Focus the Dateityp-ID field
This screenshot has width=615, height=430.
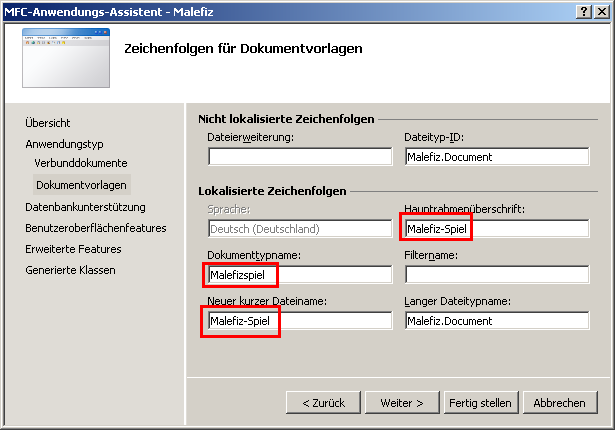click(x=497, y=157)
